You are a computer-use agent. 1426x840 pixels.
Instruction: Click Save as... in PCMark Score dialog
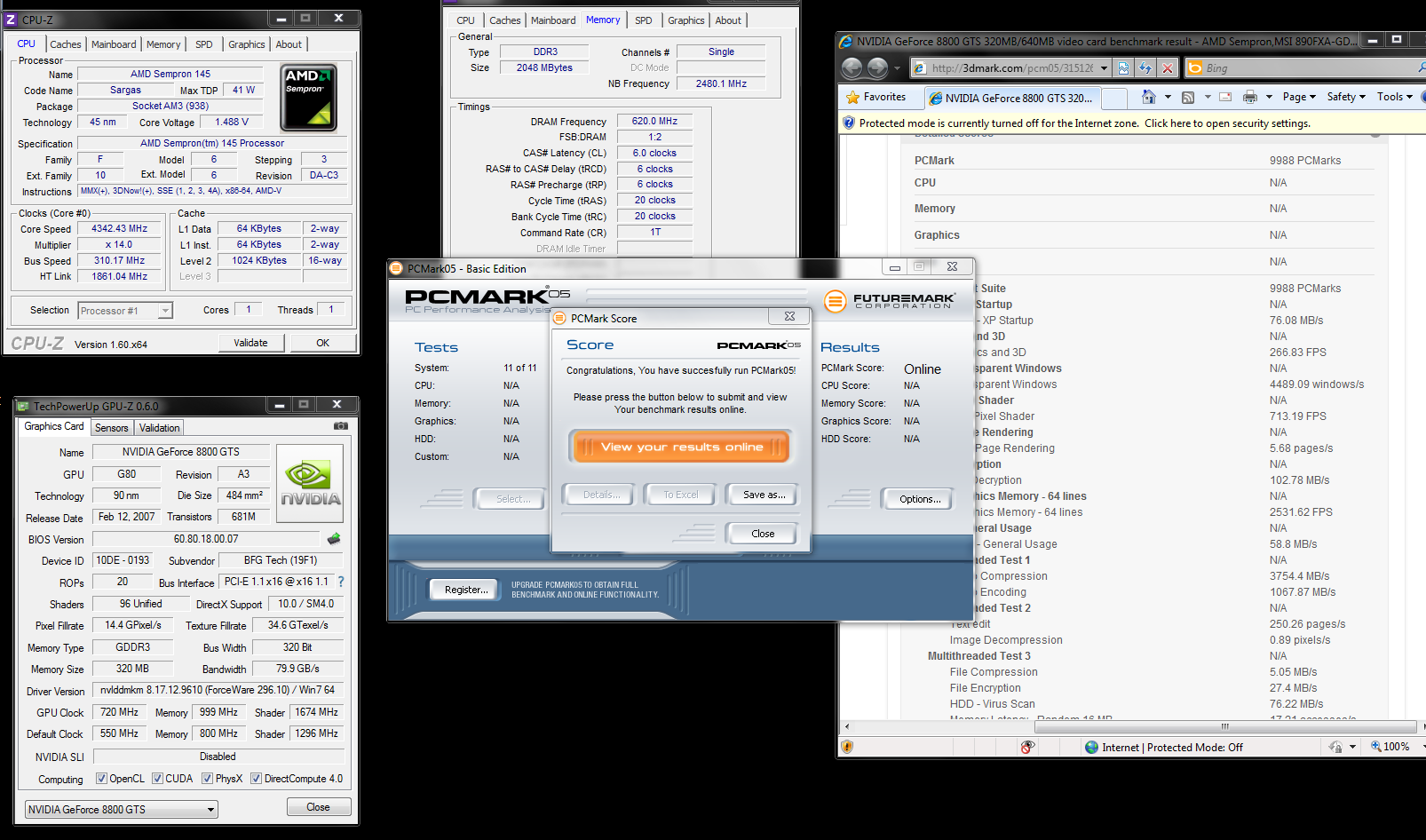pos(764,495)
